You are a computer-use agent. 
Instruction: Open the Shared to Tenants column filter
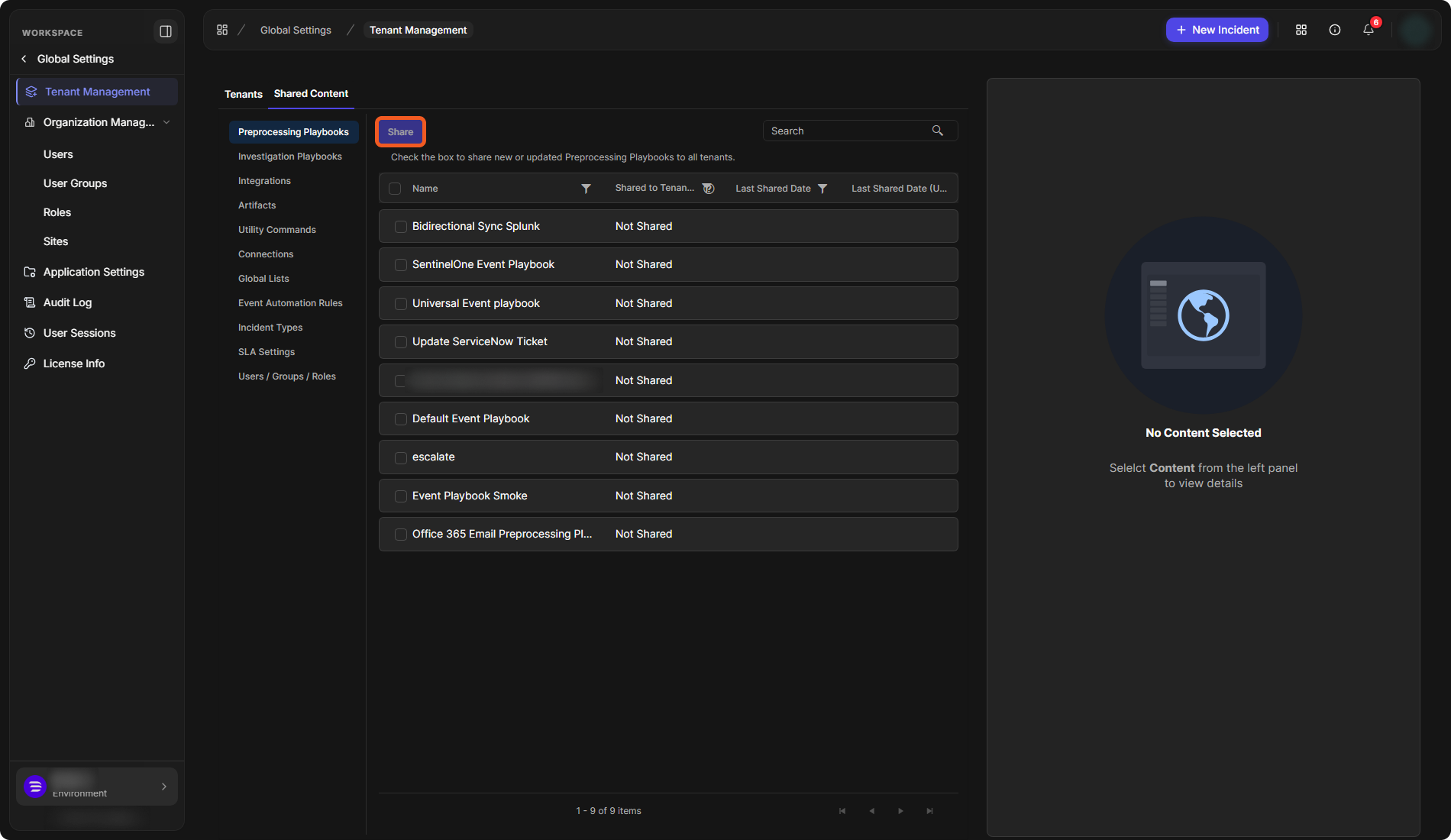tap(708, 189)
